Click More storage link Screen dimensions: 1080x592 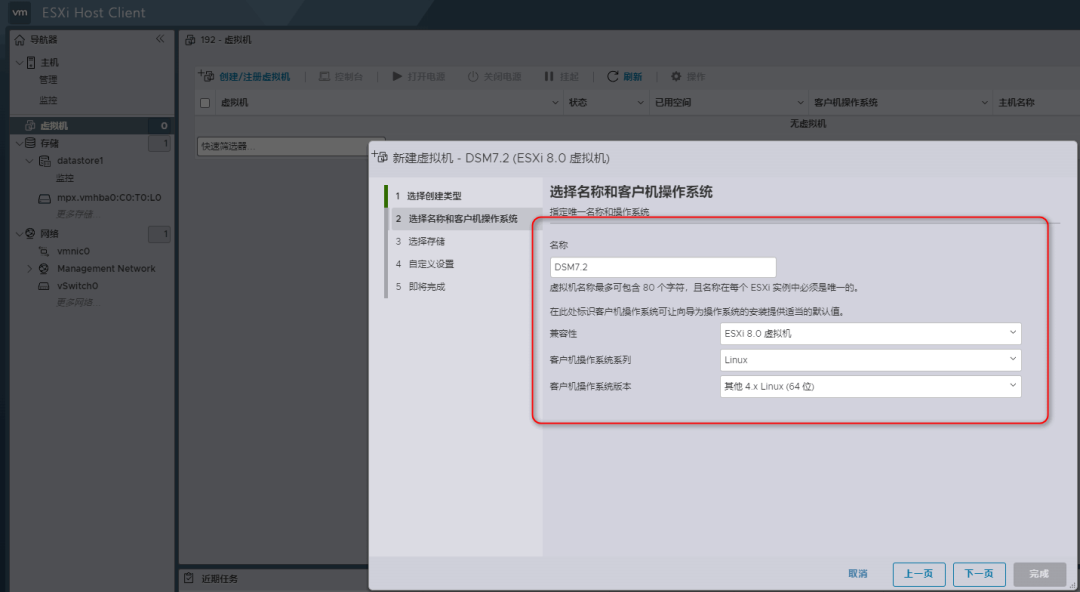pos(78,214)
